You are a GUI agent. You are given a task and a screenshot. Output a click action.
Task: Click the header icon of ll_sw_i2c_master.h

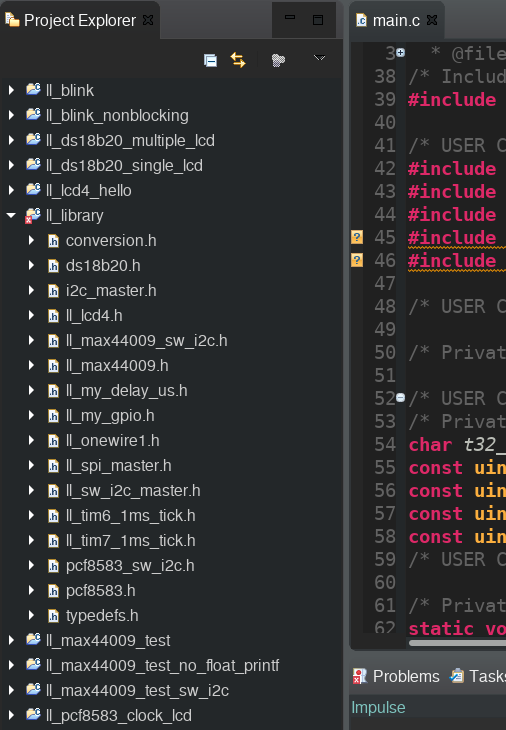[53, 491]
